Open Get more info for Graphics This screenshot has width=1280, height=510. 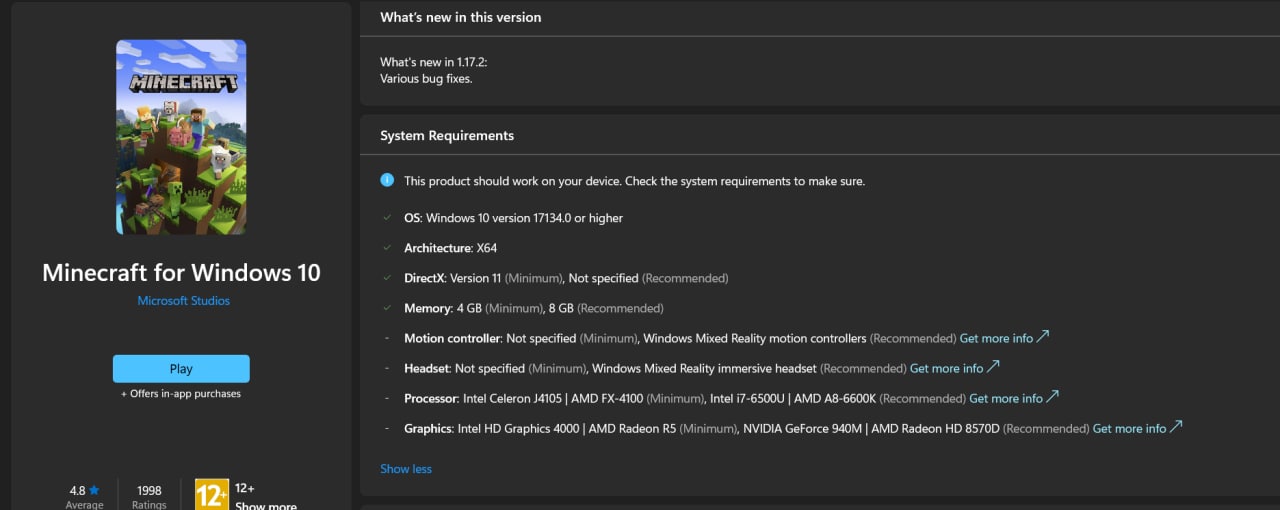[1129, 428]
